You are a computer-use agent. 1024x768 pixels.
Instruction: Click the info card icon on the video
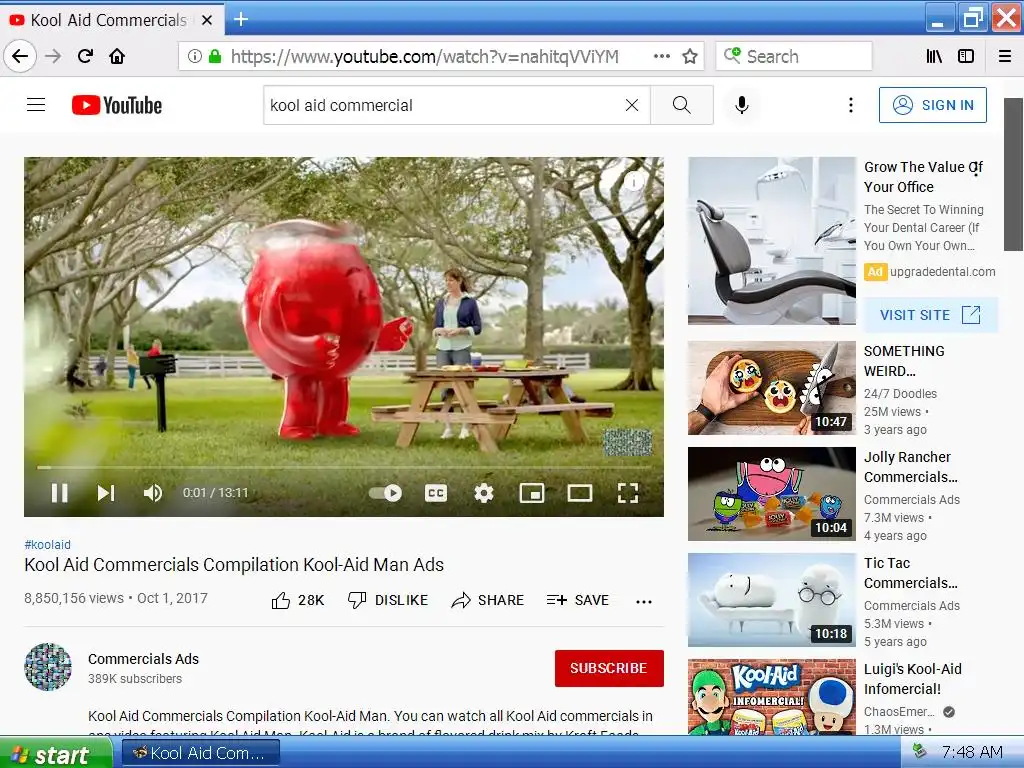pos(633,182)
